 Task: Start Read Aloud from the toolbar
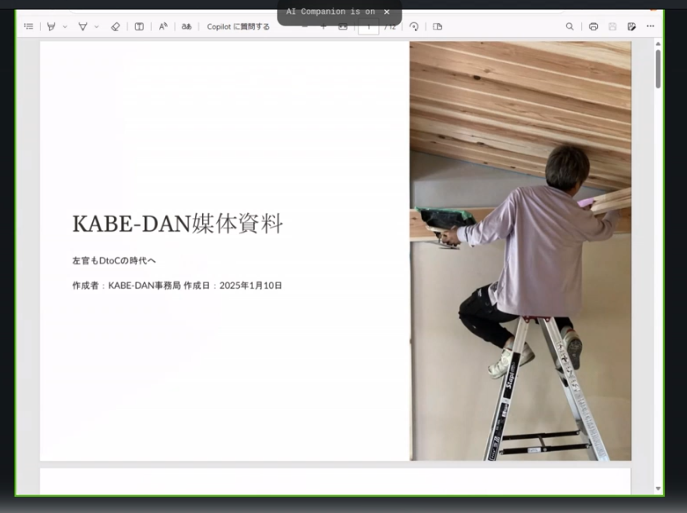tap(163, 27)
